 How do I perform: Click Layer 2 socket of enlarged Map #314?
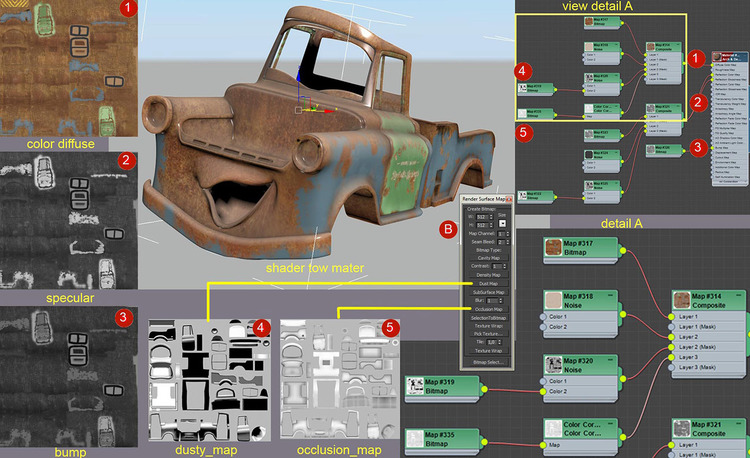coord(671,337)
